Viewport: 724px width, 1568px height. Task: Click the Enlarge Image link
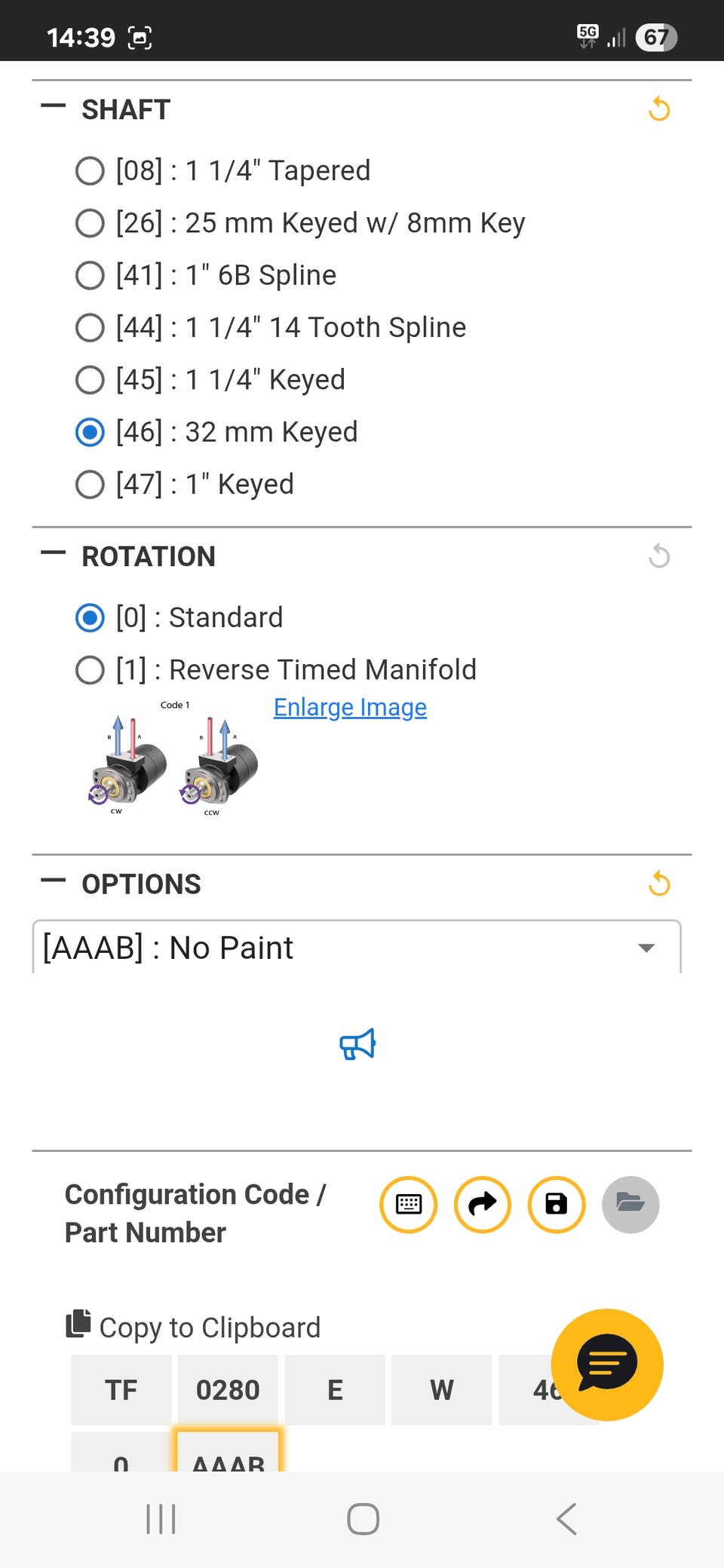350,707
